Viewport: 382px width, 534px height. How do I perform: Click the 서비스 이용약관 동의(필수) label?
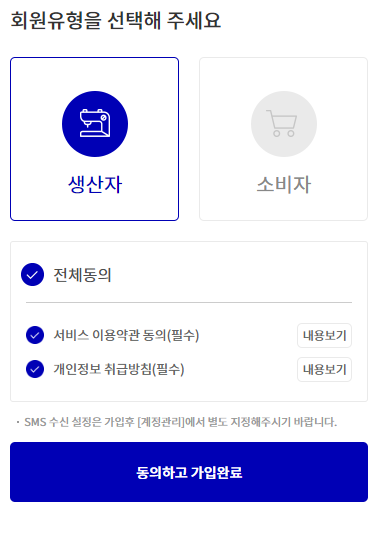pyautogui.click(x=126, y=335)
